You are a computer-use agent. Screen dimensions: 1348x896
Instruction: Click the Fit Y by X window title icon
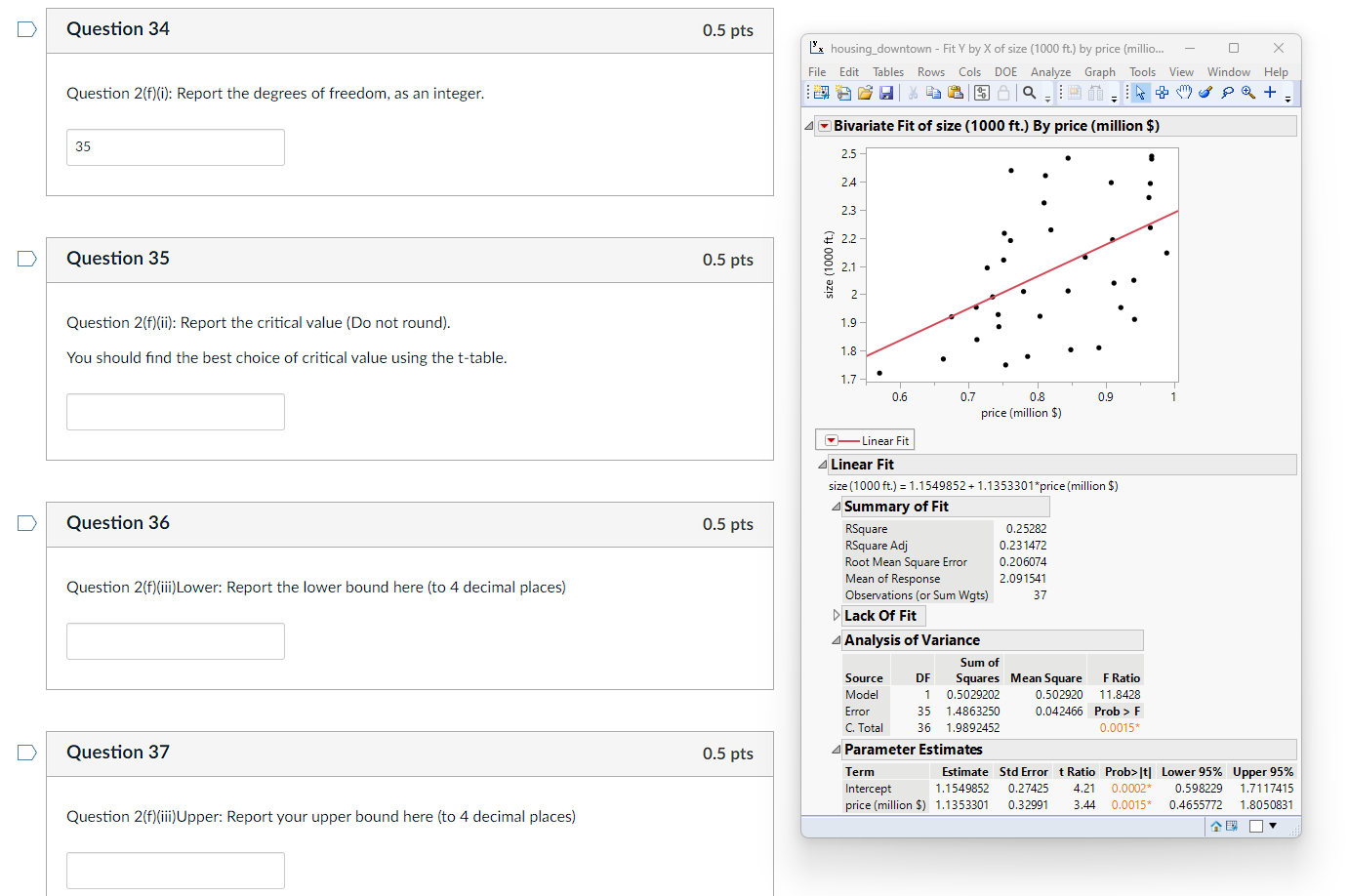817,48
